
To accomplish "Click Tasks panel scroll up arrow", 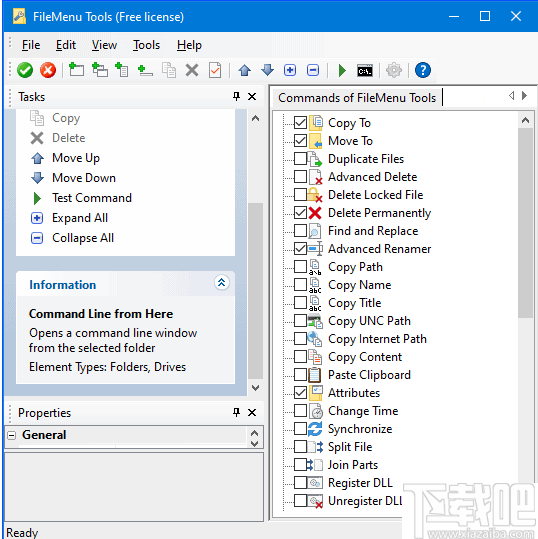I will [255, 119].
